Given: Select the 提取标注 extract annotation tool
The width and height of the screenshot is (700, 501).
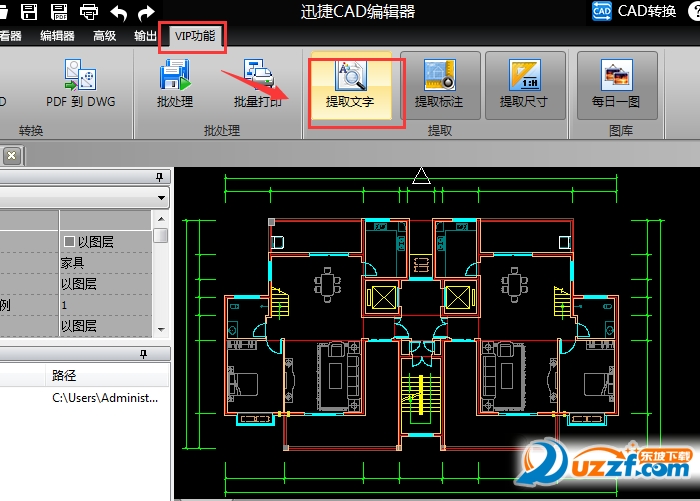Looking at the screenshot, I should click(440, 85).
